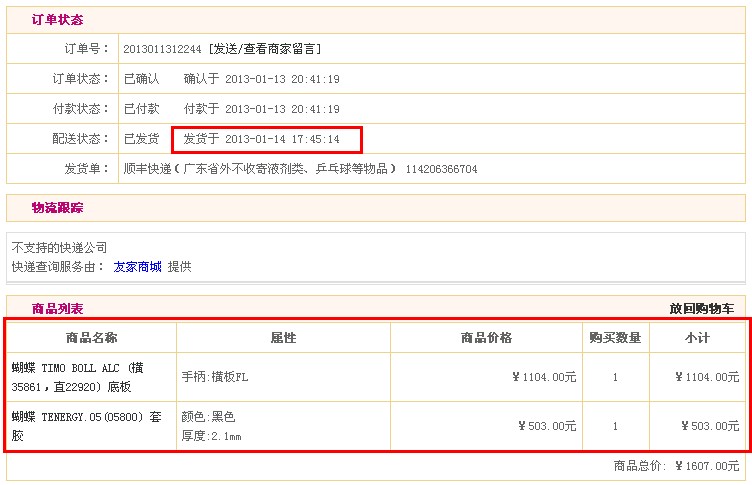Click 放回购物车 to re-add items
This screenshot has width=752, height=485.
tap(701, 309)
